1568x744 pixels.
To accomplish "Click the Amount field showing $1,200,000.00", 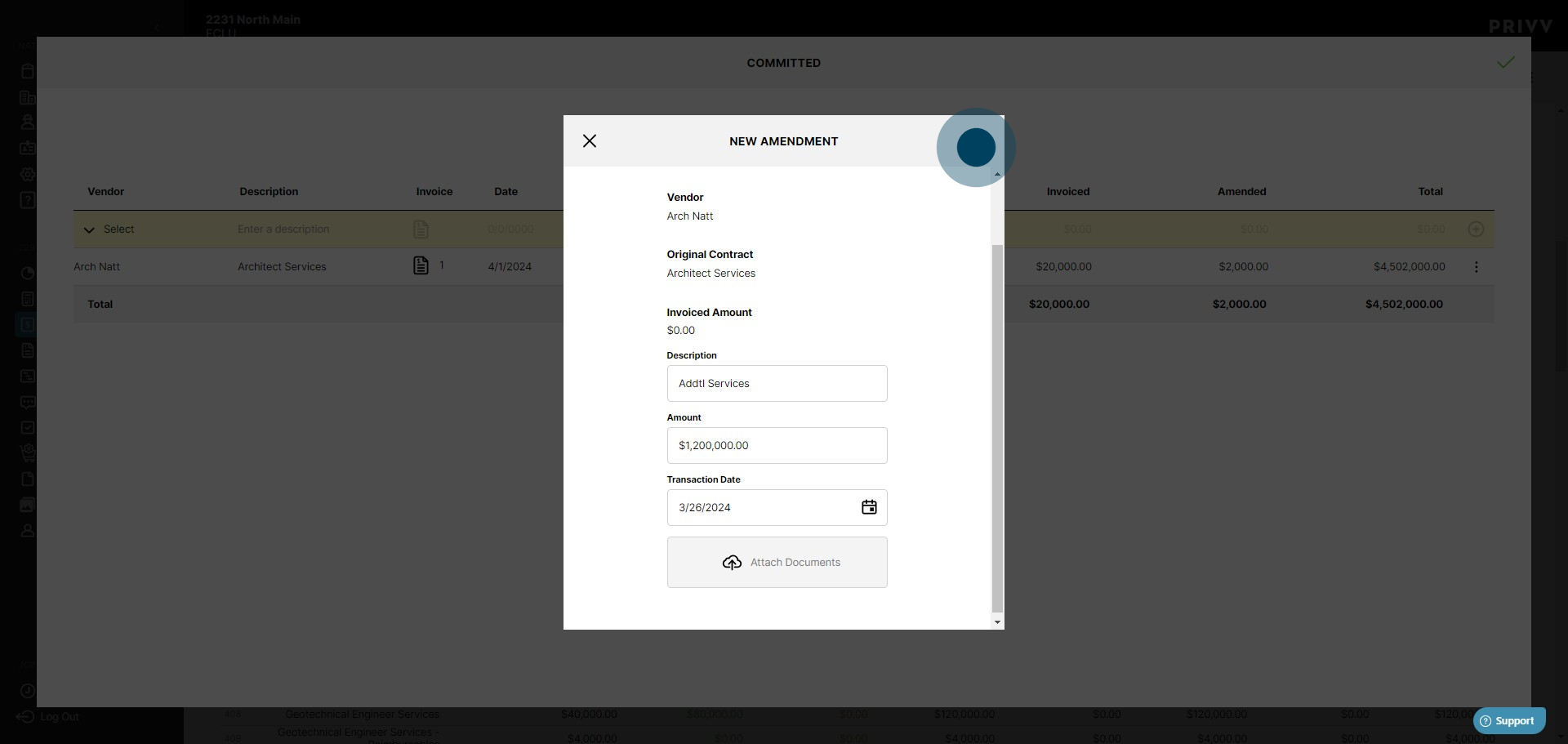I will click(x=777, y=445).
